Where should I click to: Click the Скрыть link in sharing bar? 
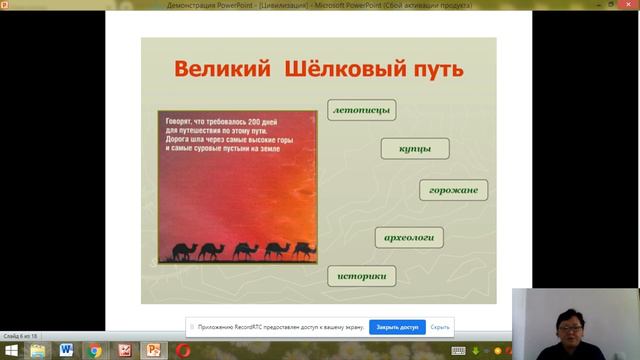pyautogui.click(x=440, y=327)
